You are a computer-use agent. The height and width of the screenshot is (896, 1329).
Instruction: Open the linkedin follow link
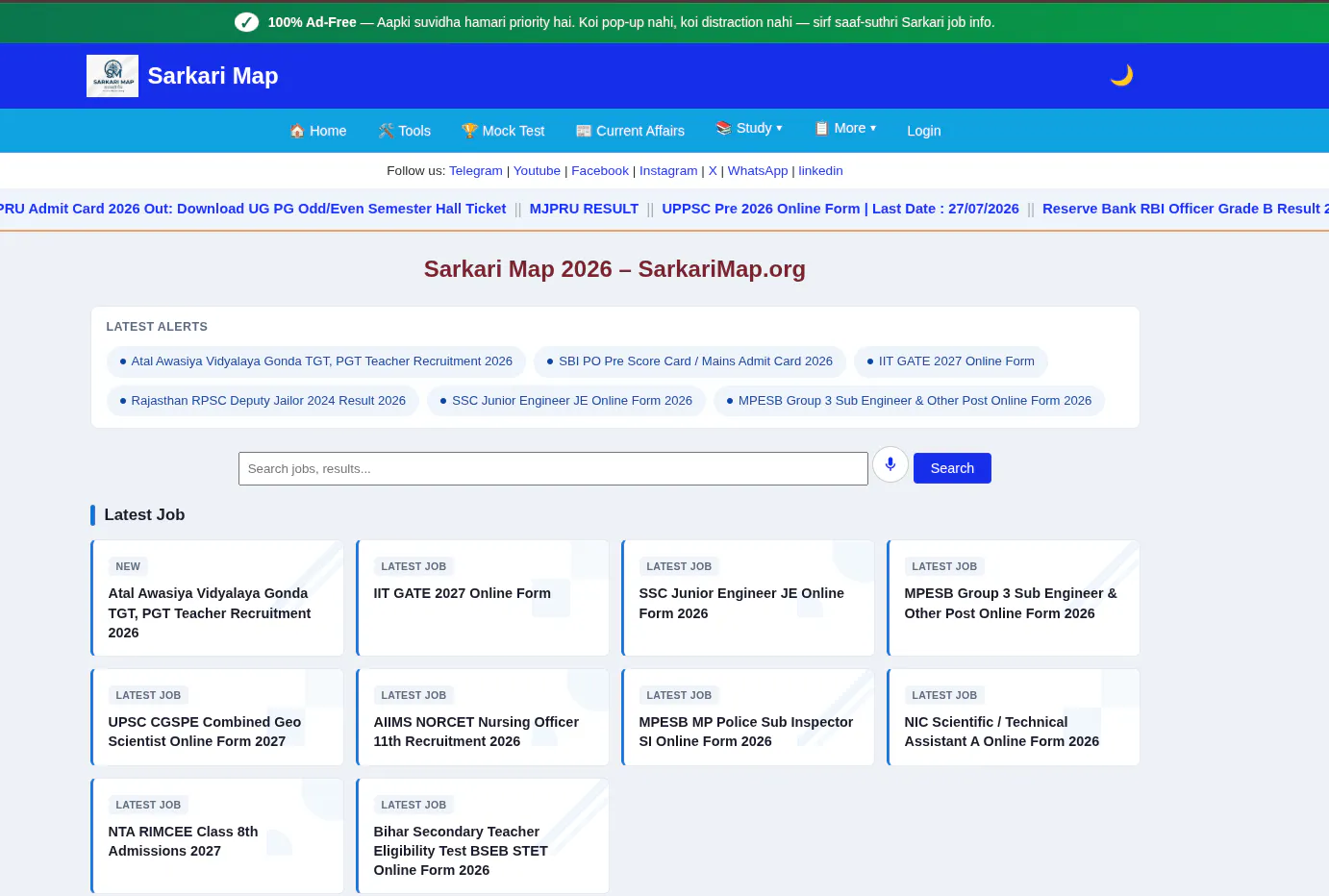[820, 171]
